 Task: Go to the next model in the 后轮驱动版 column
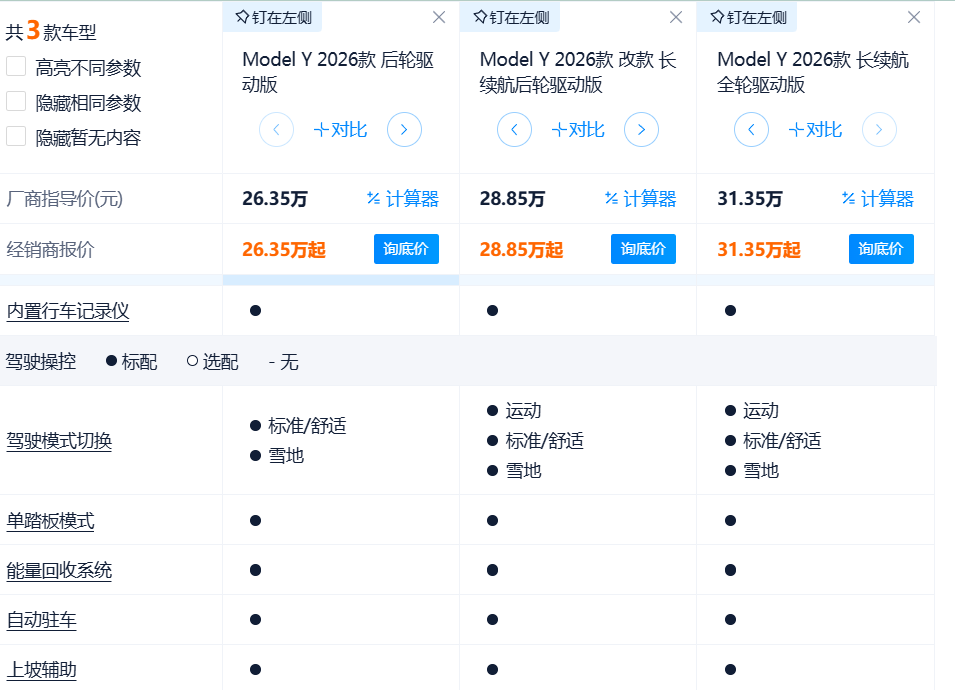[404, 130]
